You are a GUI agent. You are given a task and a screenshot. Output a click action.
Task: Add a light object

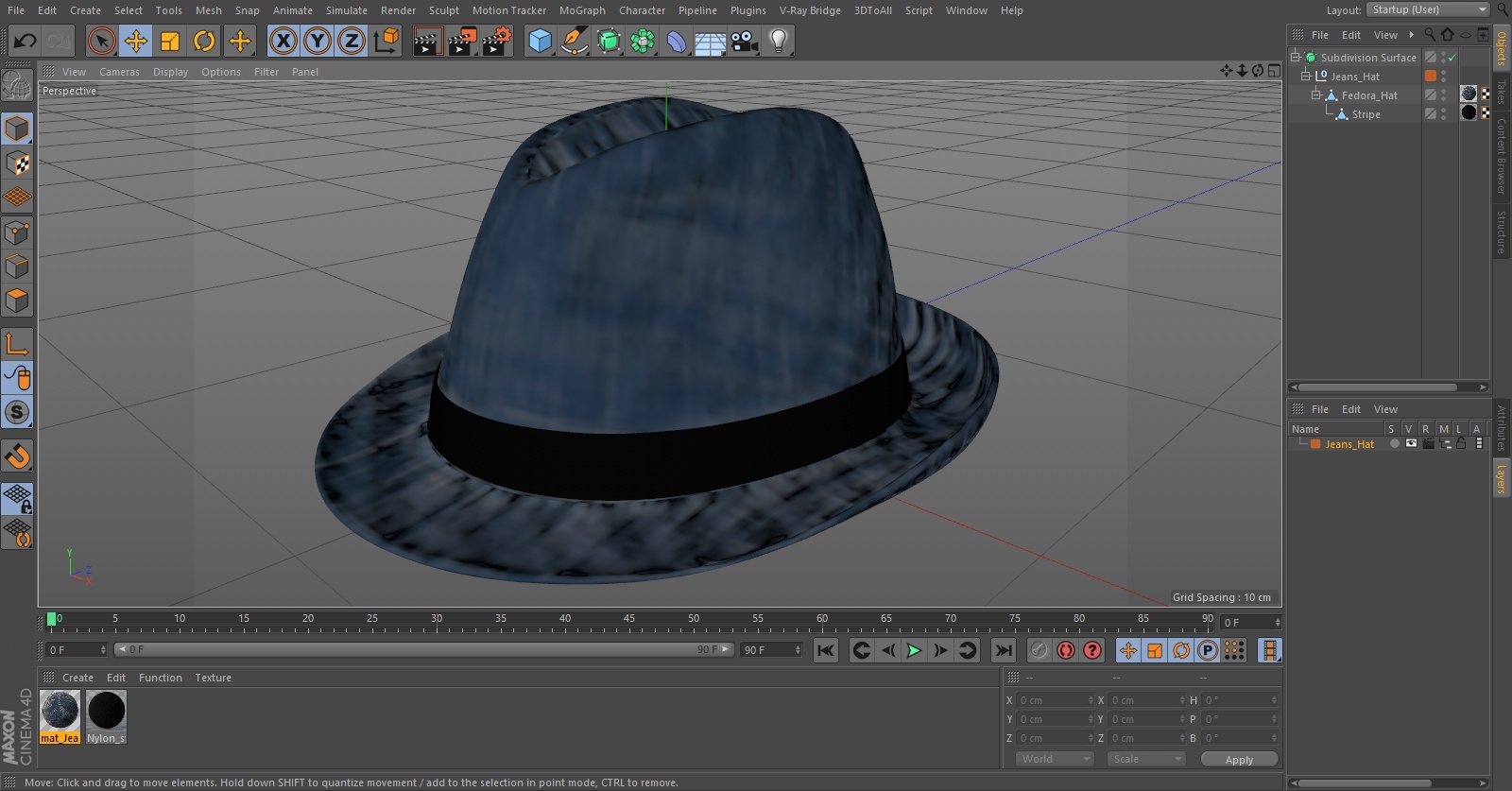778,41
